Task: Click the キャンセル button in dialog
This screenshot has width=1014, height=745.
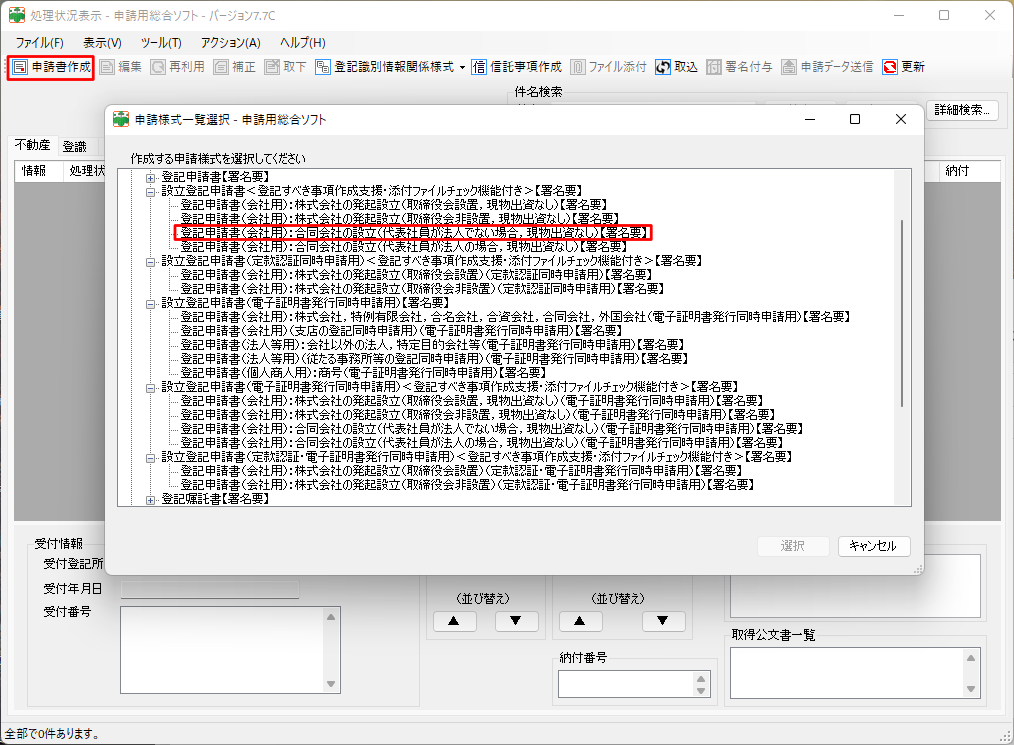Action: pos(873,546)
